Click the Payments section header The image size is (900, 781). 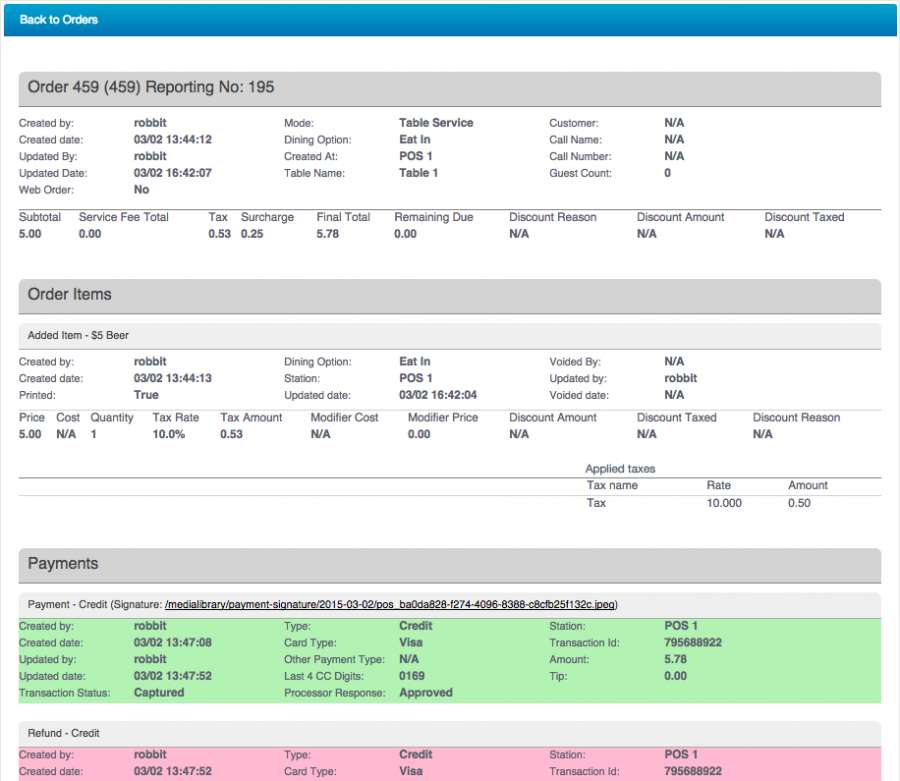[x=63, y=564]
